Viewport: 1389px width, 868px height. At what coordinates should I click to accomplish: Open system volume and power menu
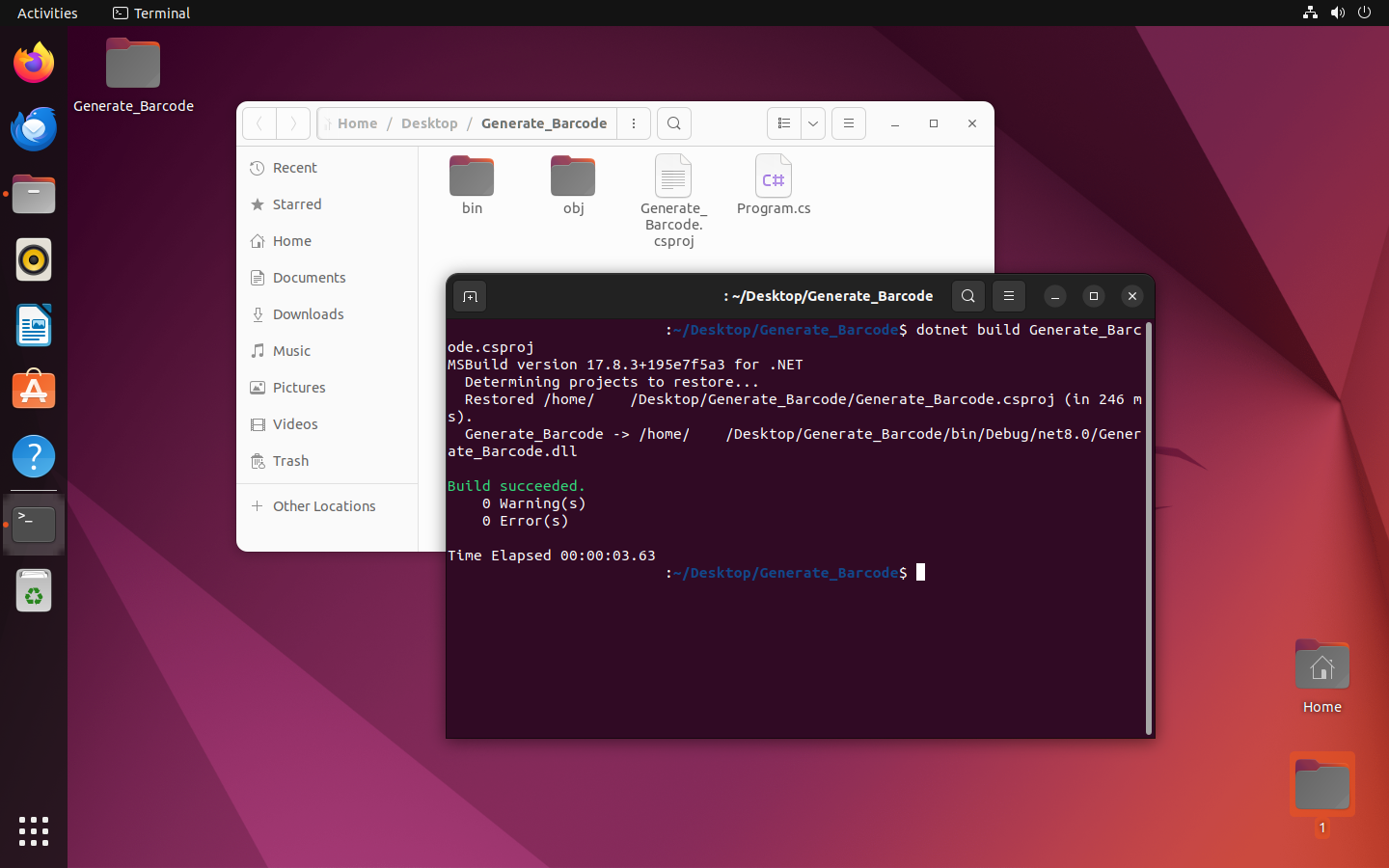[x=1337, y=13]
